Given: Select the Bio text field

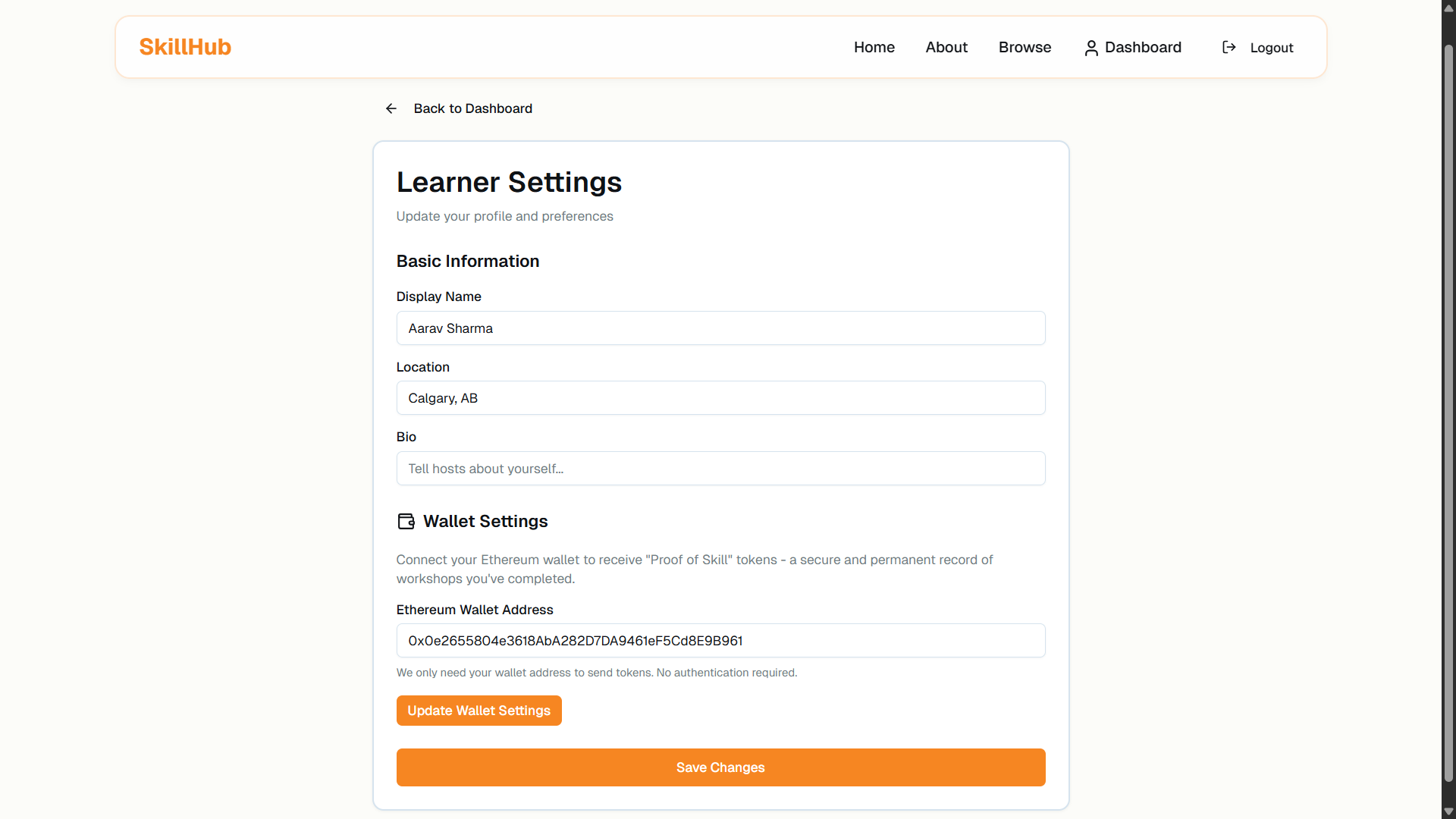Looking at the screenshot, I should coord(720,469).
